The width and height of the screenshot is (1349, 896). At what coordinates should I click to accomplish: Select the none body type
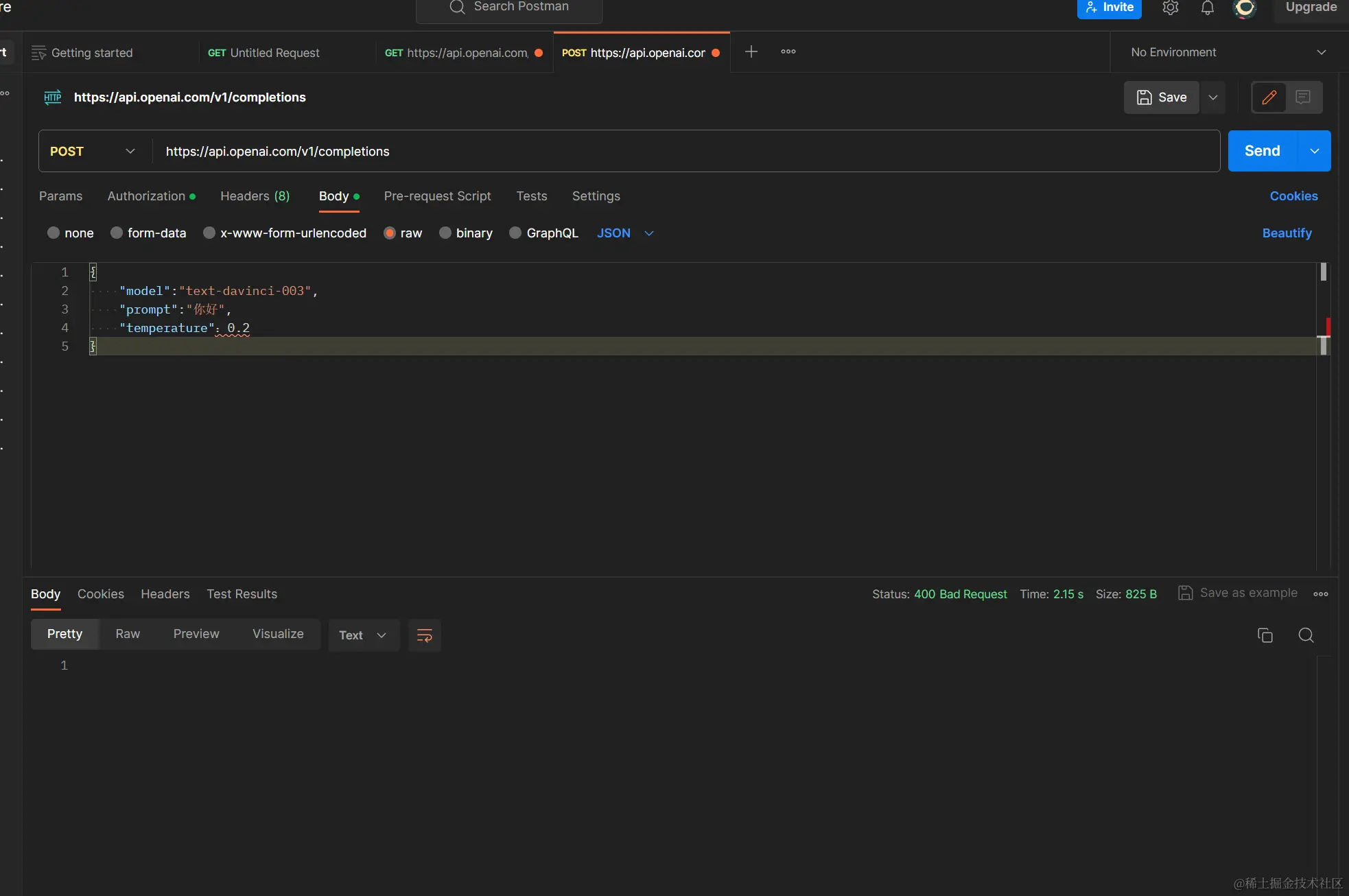pyautogui.click(x=54, y=233)
